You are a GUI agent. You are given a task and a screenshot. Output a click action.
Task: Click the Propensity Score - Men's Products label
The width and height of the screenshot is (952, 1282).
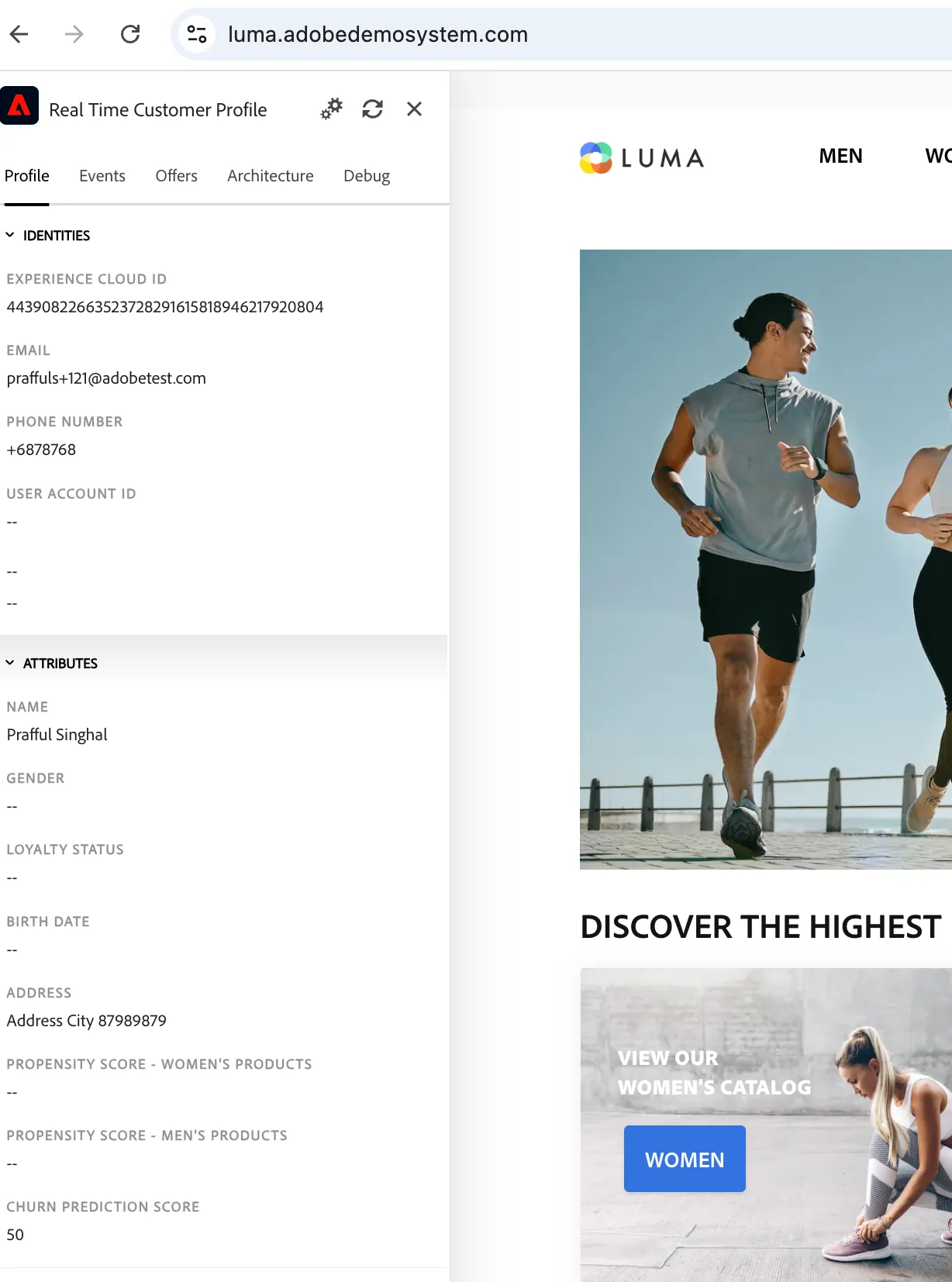coord(147,1136)
